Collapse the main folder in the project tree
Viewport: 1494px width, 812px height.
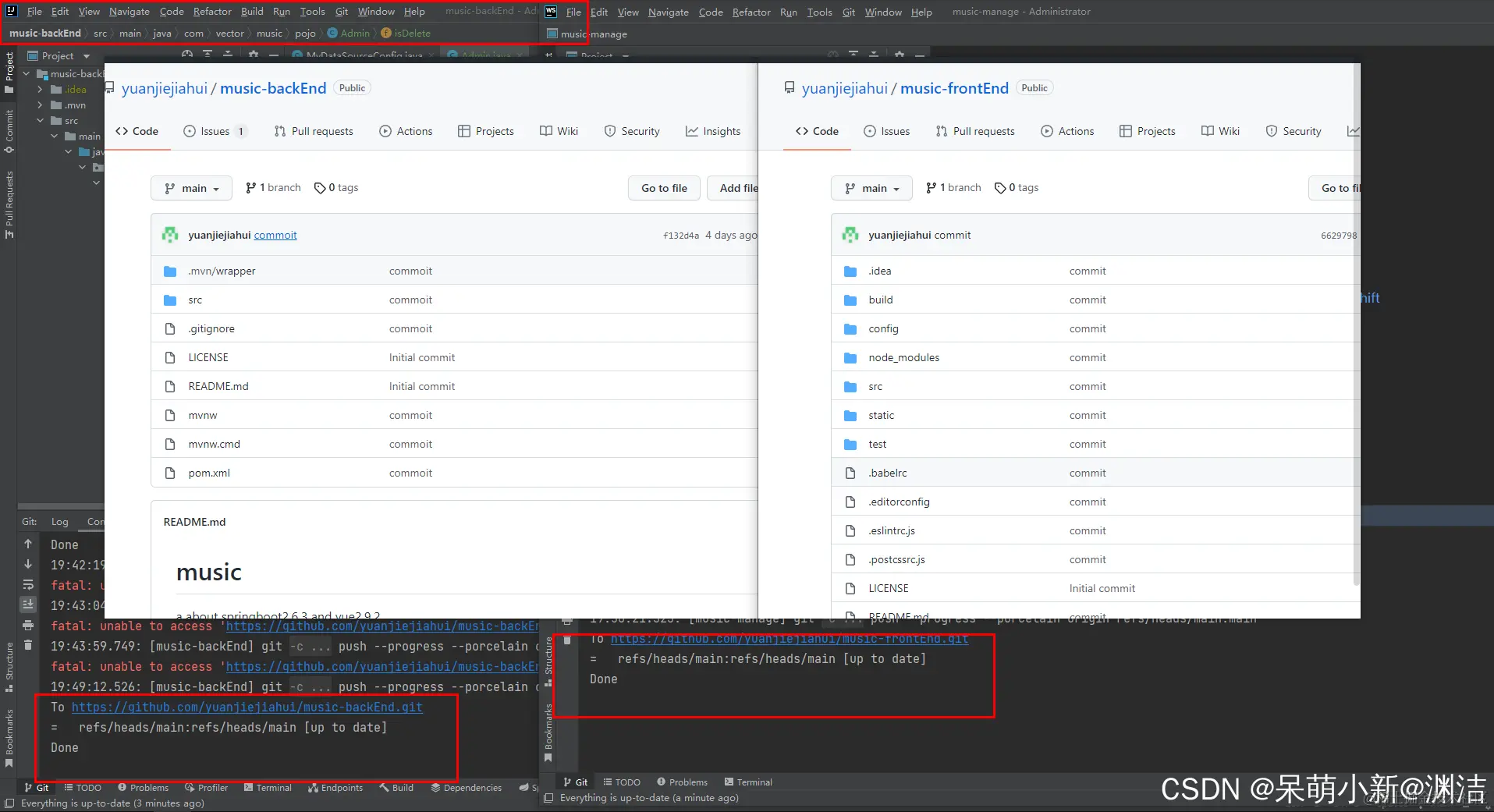54,137
